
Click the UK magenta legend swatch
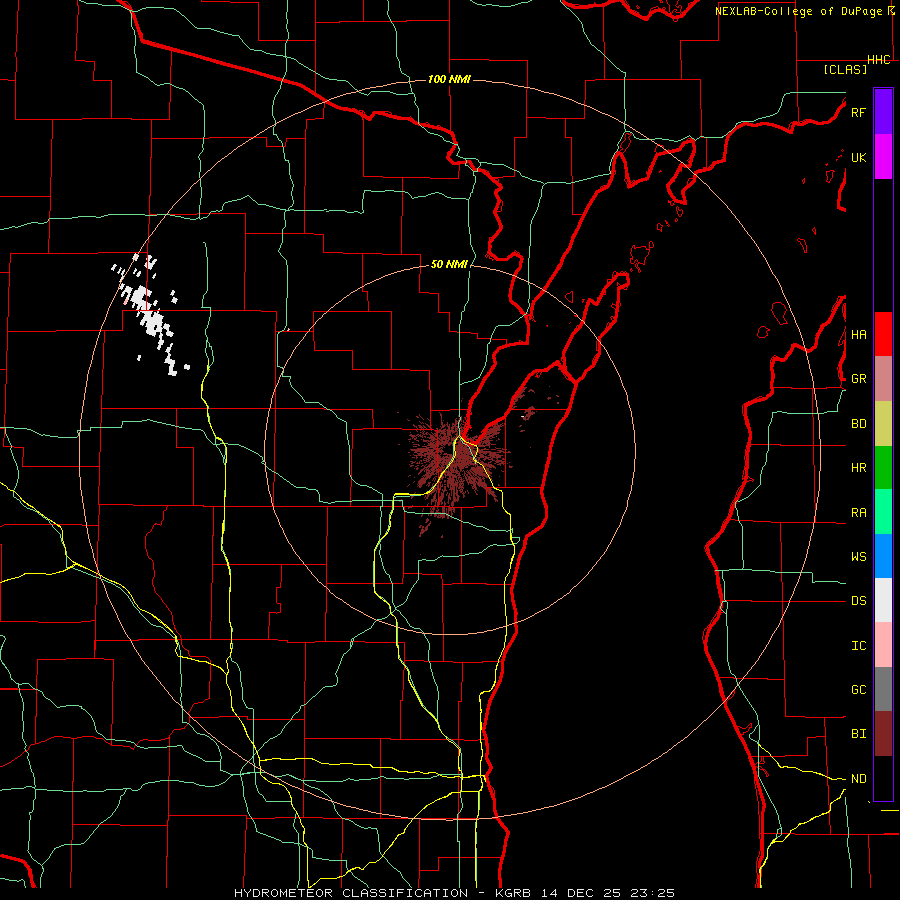point(883,157)
